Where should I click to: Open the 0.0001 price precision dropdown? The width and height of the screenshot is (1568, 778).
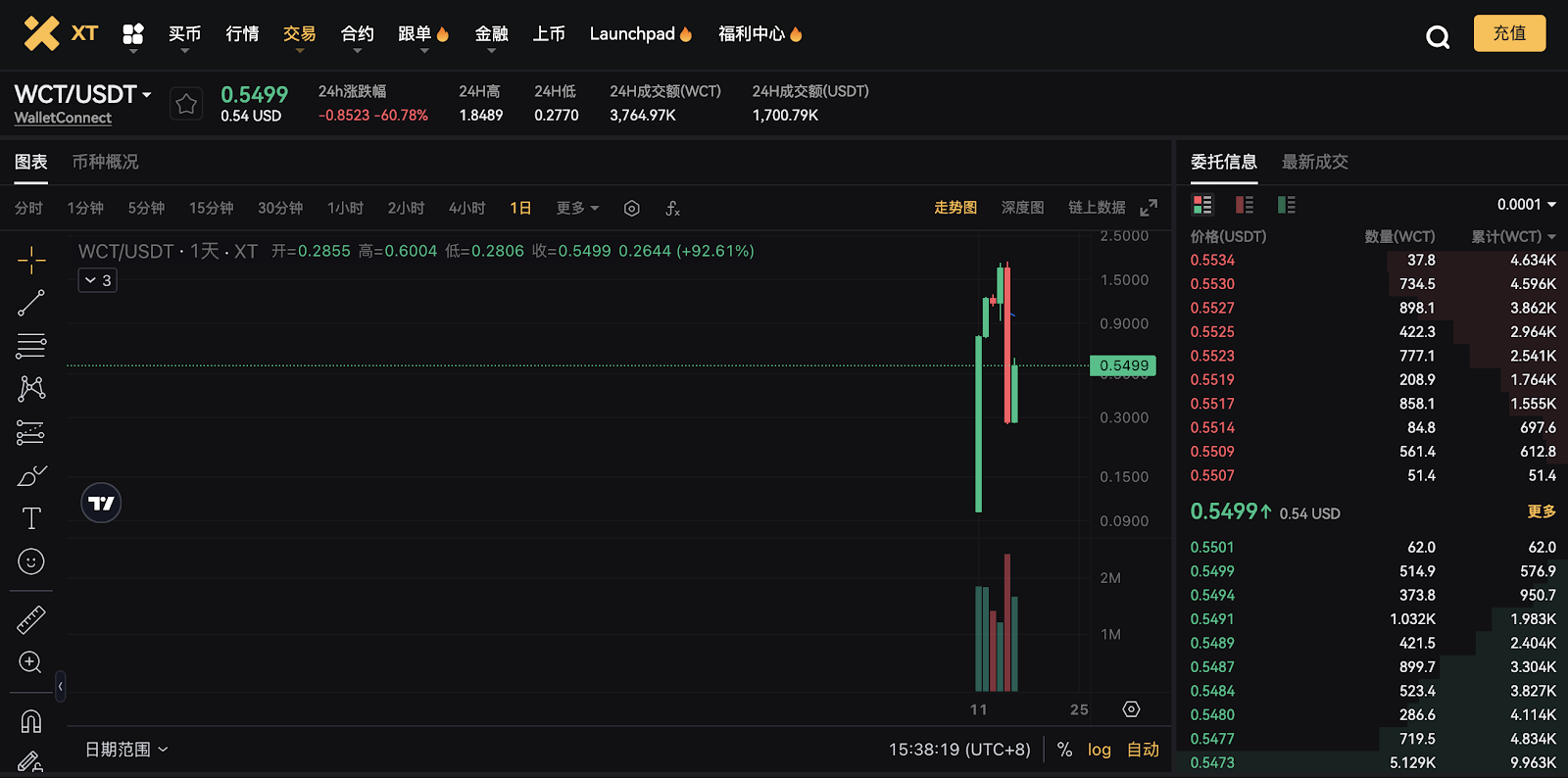click(x=1526, y=205)
